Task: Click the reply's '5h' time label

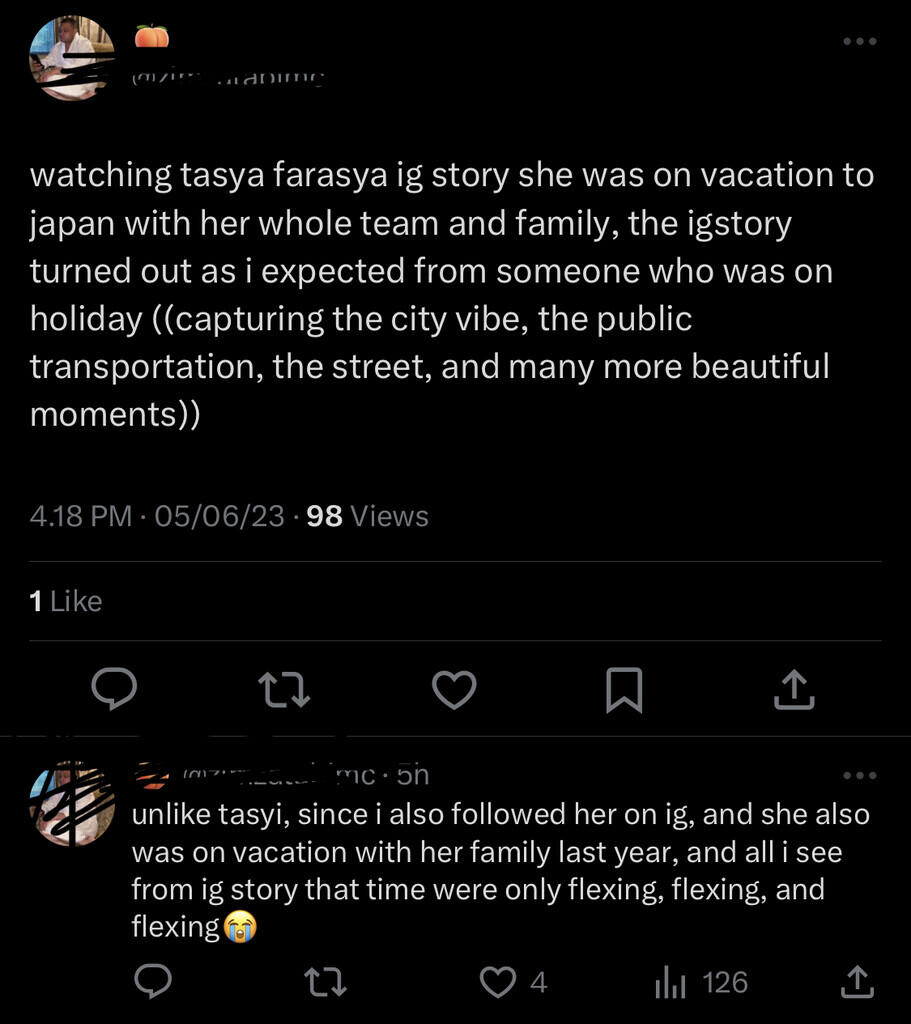Action: [x=412, y=774]
